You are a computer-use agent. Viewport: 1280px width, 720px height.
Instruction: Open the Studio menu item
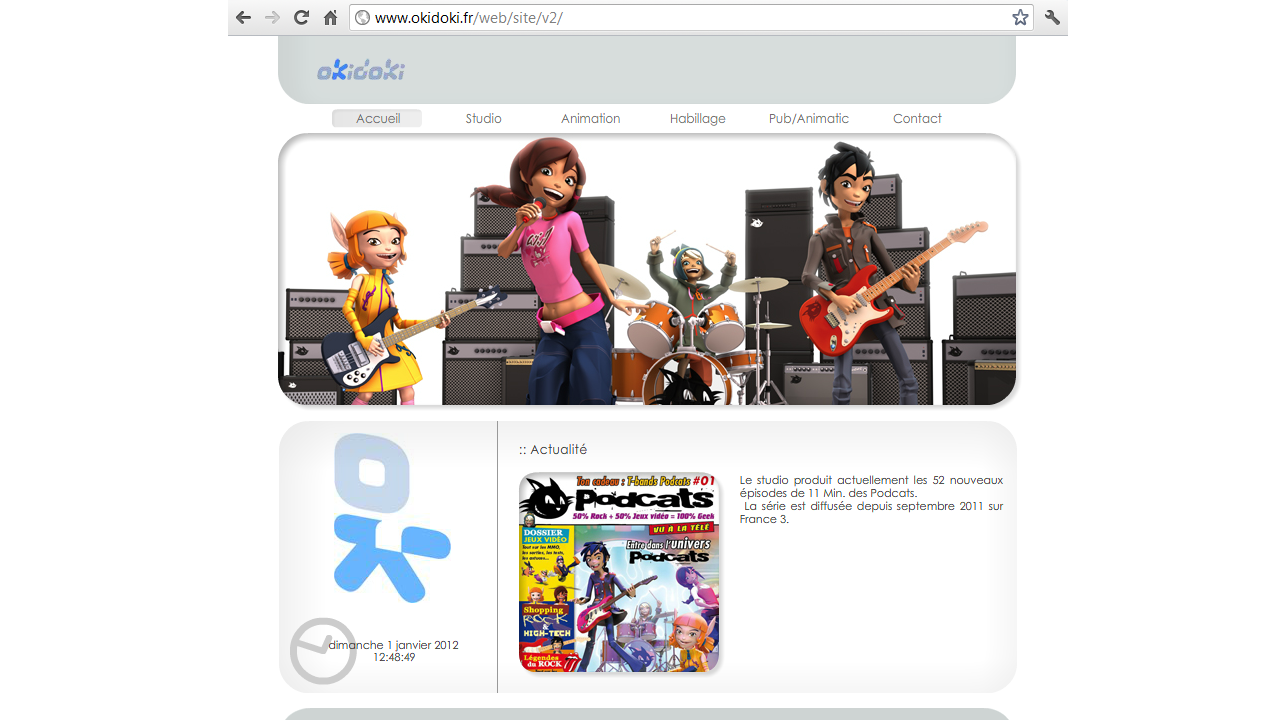(483, 118)
